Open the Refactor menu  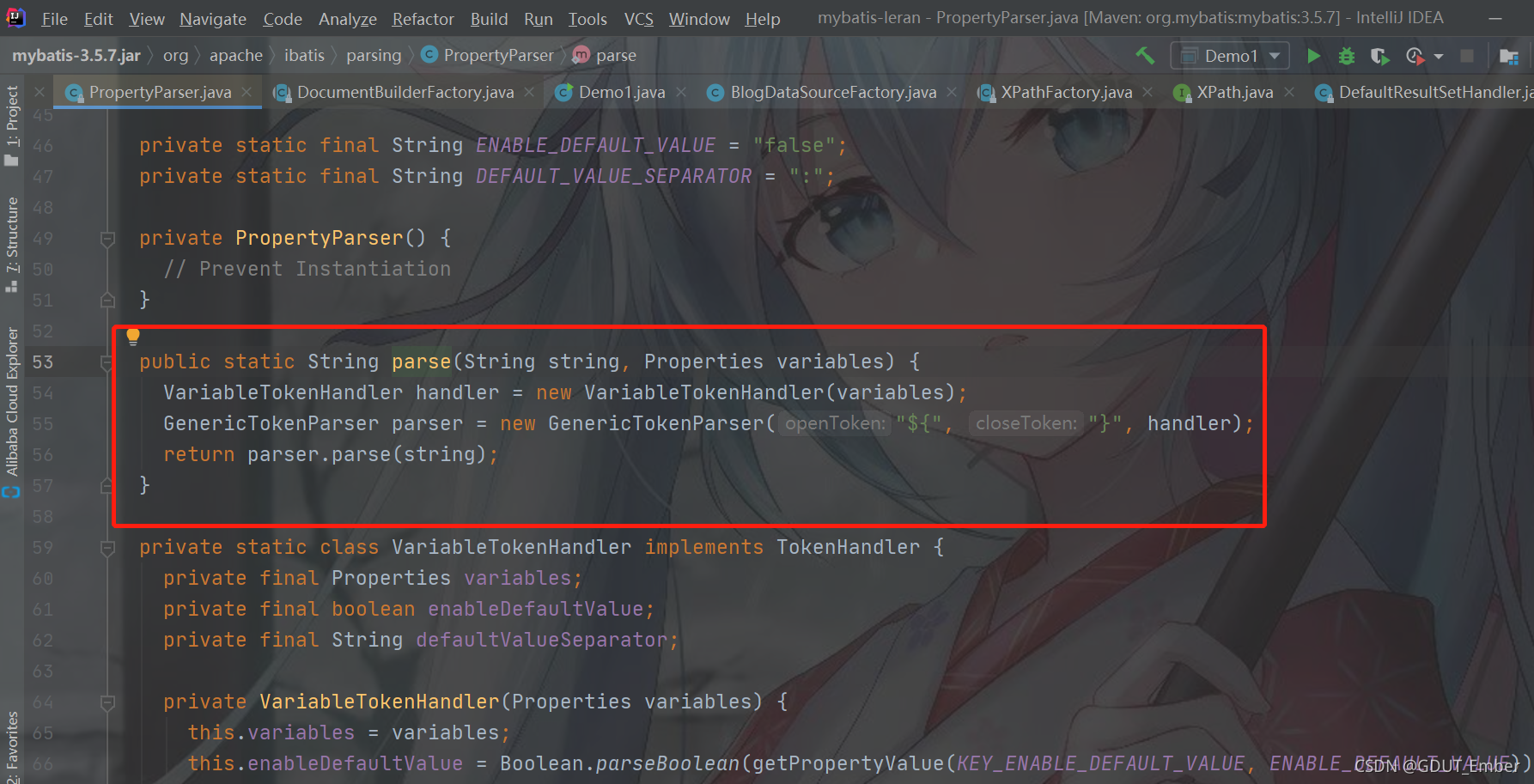(423, 19)
